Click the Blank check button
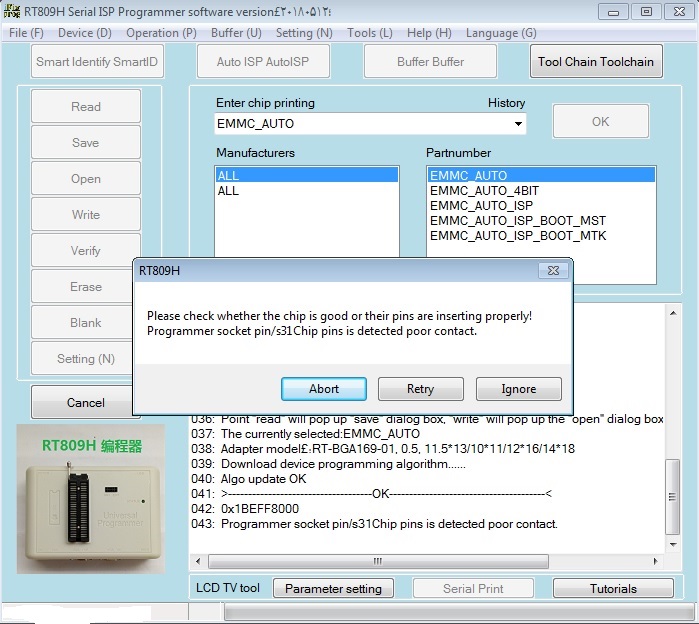Viewport: 699px width, 624px height. [x=82, y=323]
